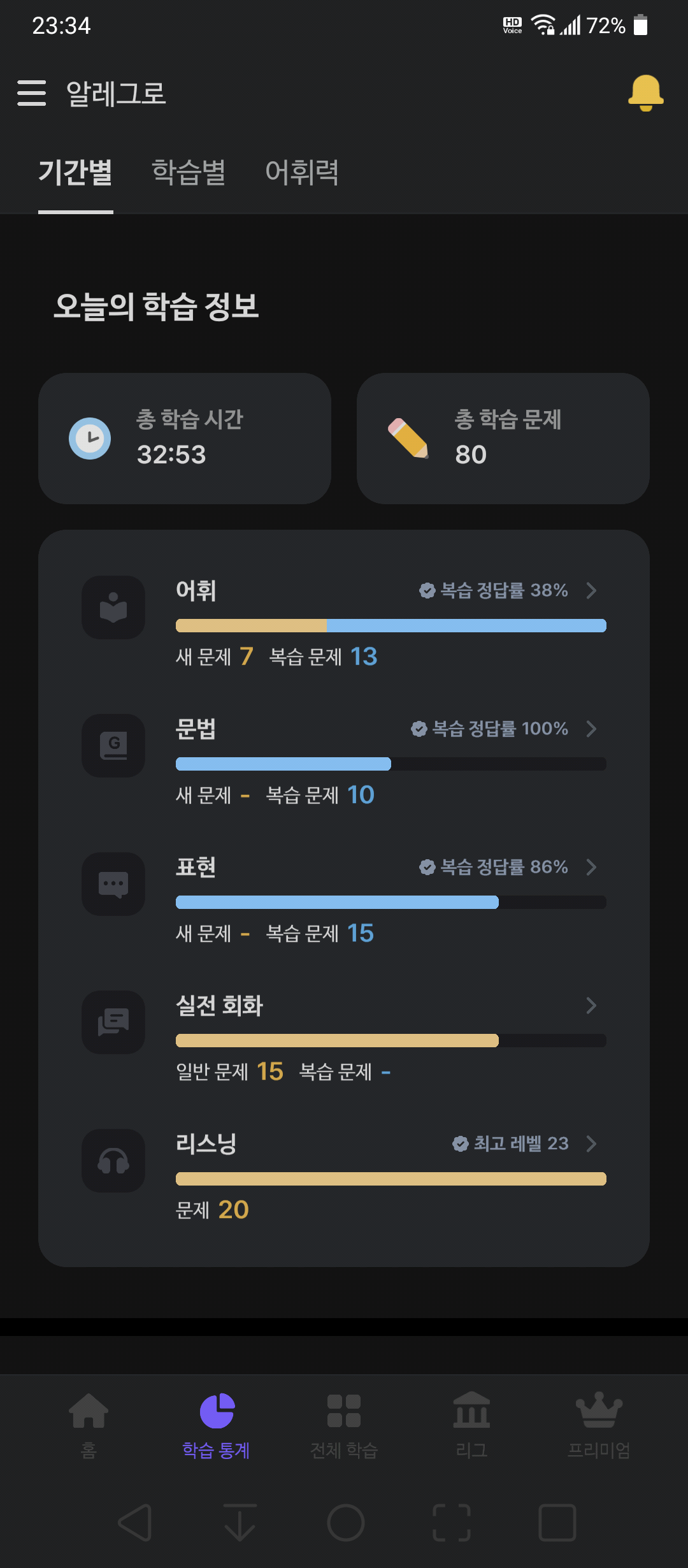Go to 홈 in bottom navigation
Image resolution: width=688 pixels, height=1568 pixels.
[x=89, y=1425]
